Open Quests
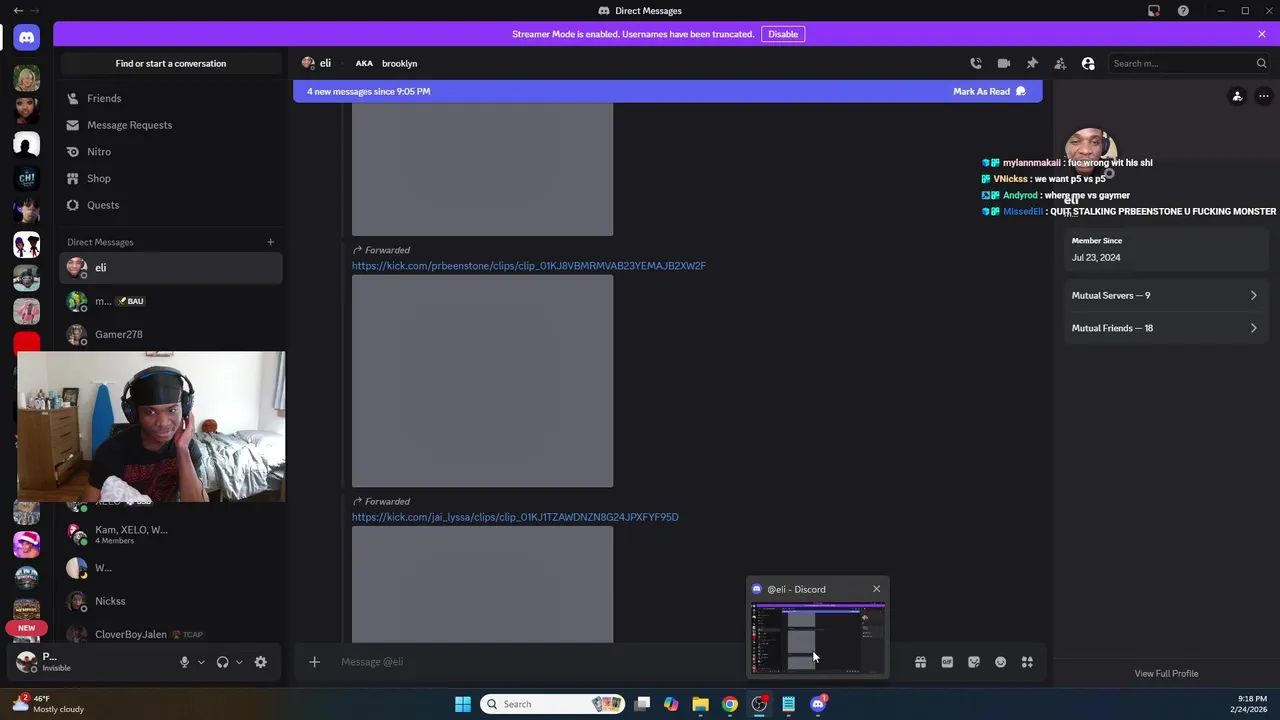The width and height of the screenshot is (1280, 720). click(x=171, y=205)
